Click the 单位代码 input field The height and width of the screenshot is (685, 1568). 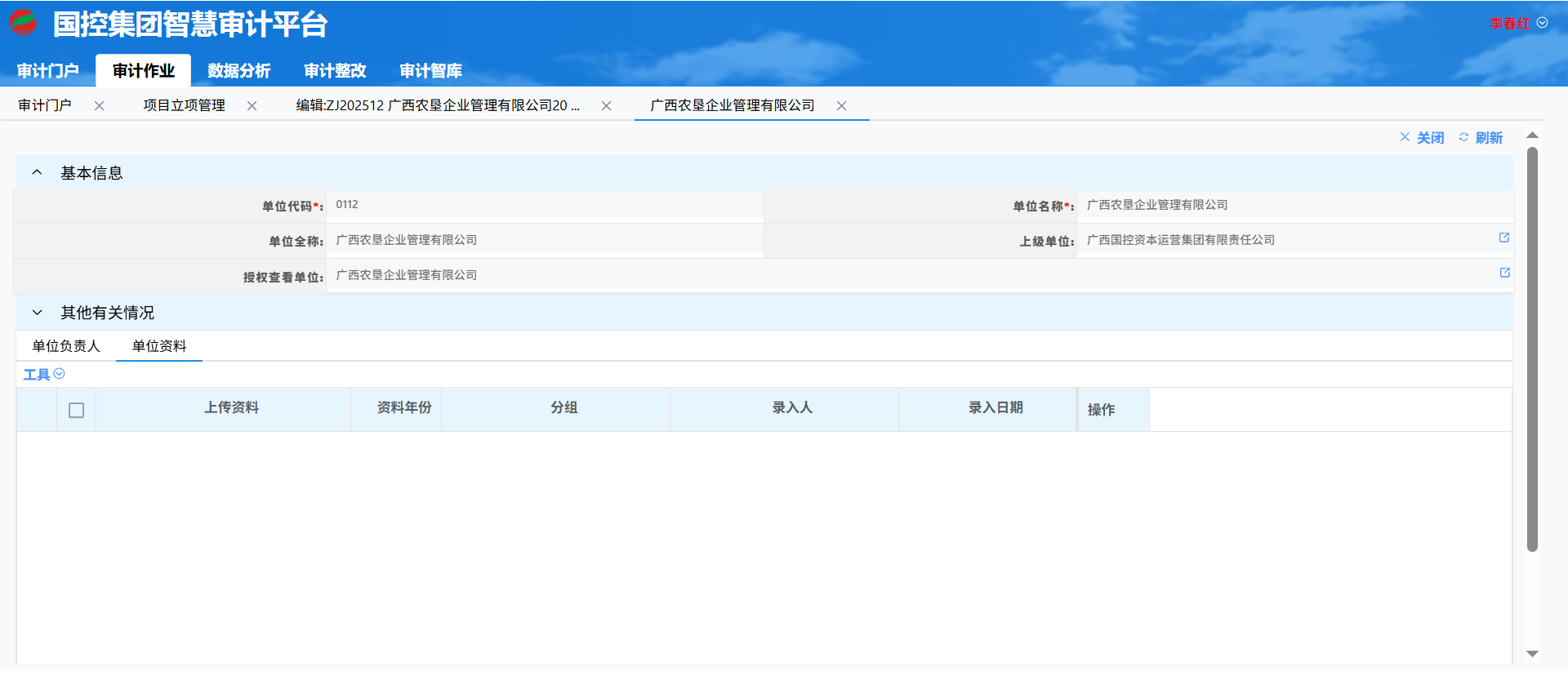(544, 205)
